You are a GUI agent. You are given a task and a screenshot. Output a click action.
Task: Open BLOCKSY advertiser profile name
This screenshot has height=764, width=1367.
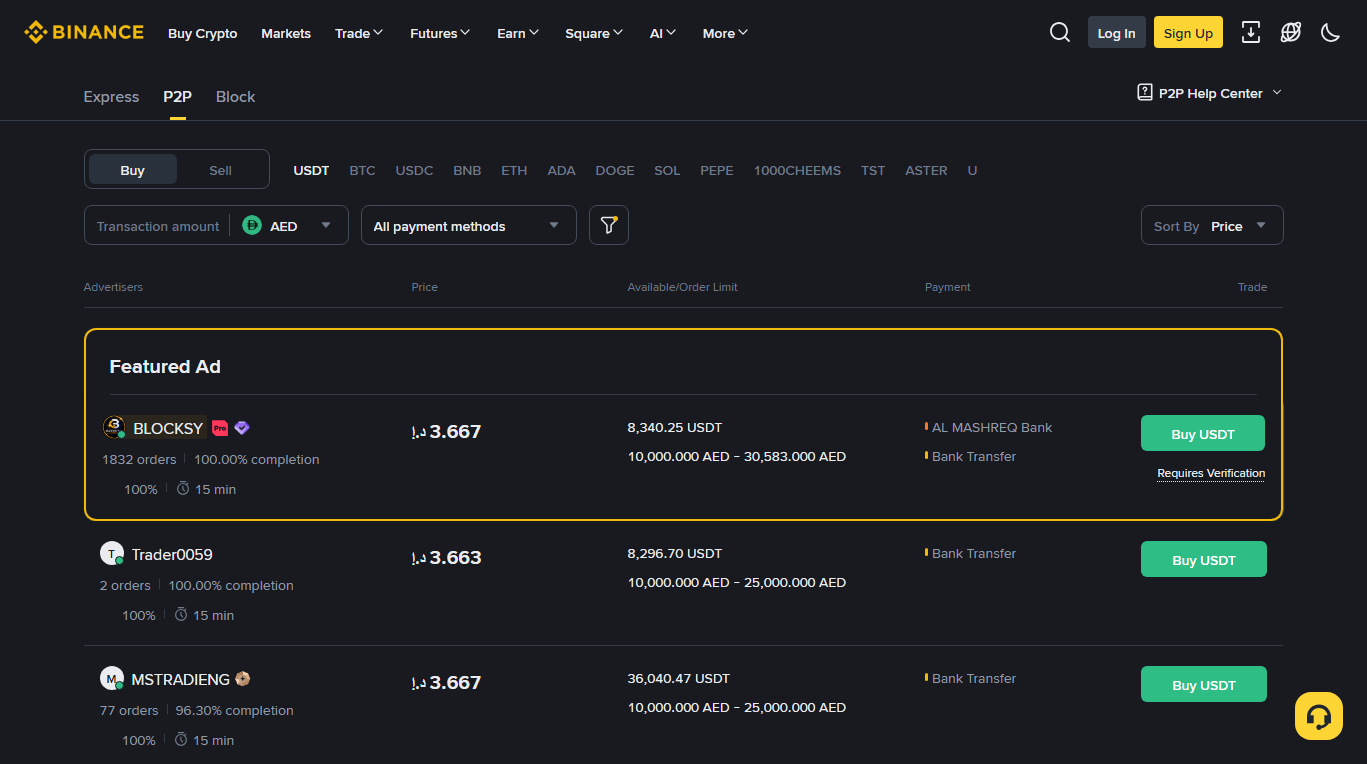click(168, 428)
